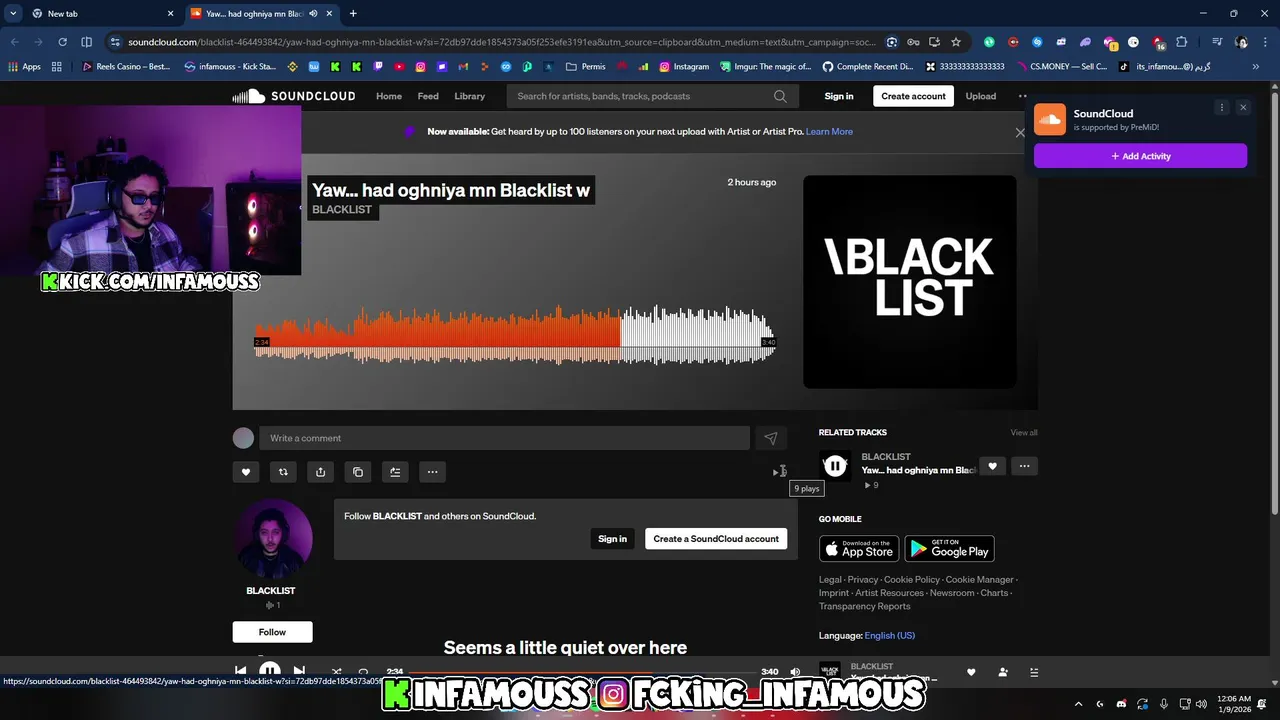Seek in the bottom player progress bar
Screen dimensions: 1280x720
click(x=581, y=672)
